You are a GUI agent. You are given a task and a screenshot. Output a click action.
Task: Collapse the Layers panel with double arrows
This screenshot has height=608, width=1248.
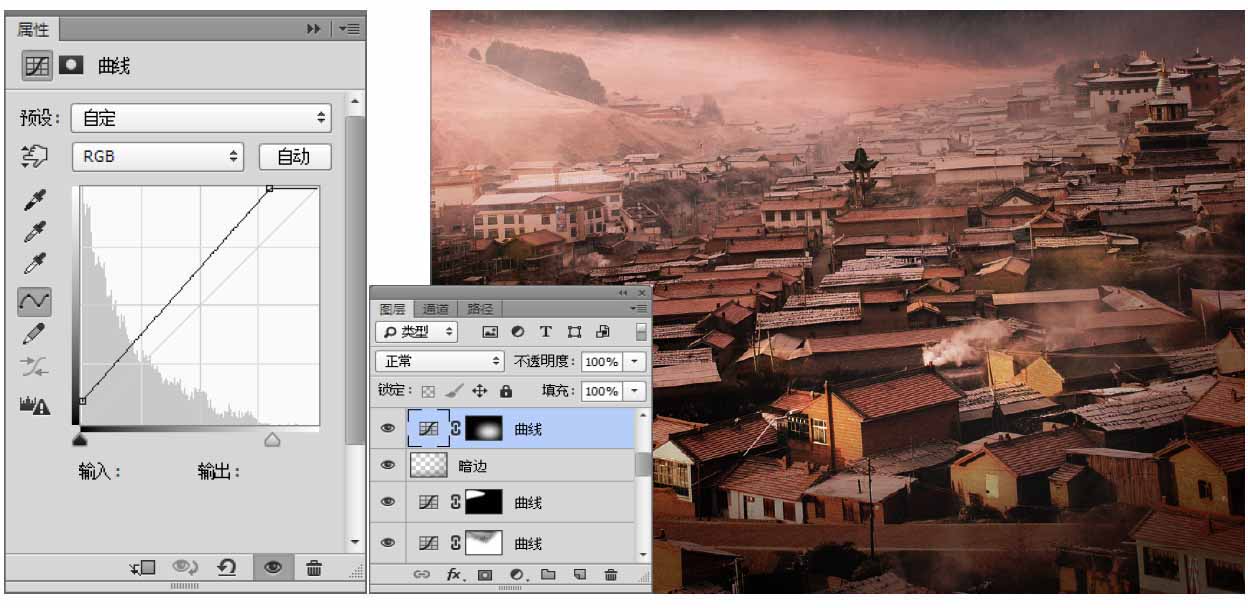[x=624, y=293]
